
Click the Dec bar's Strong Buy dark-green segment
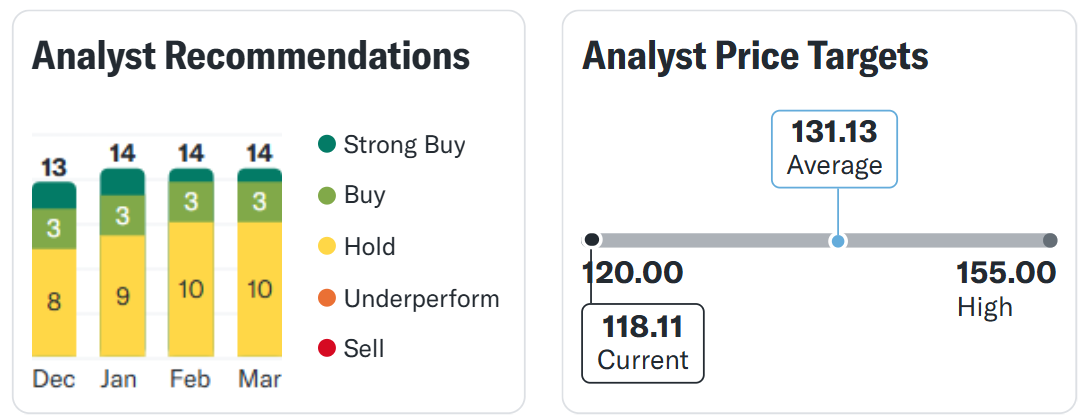point(54,195)
